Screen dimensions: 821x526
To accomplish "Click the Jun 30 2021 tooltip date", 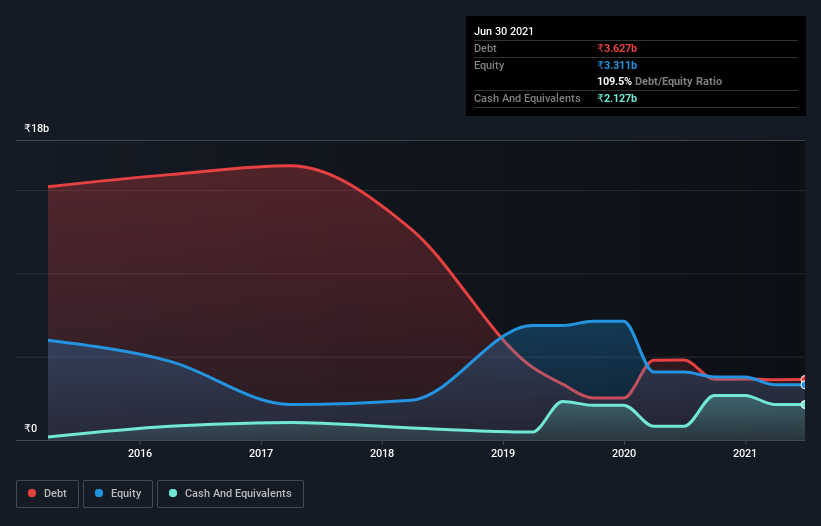I will click(x=504, y=31).
